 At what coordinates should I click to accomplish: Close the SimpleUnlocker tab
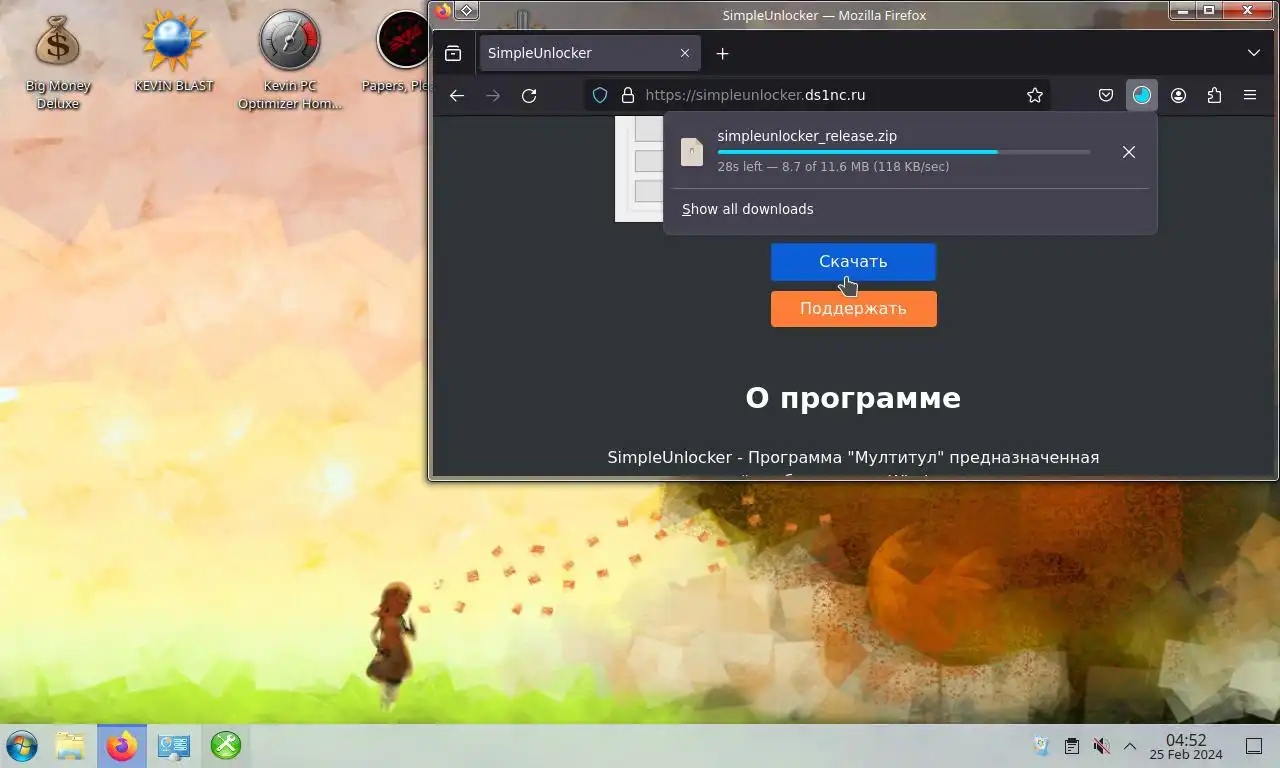click(685, 53)
